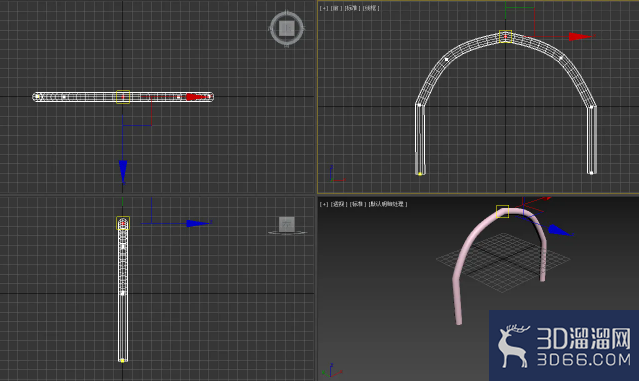Select the right corner vertex where arch meets leg
The width and height of the screenshot is (639, 381).
point(591,107)
